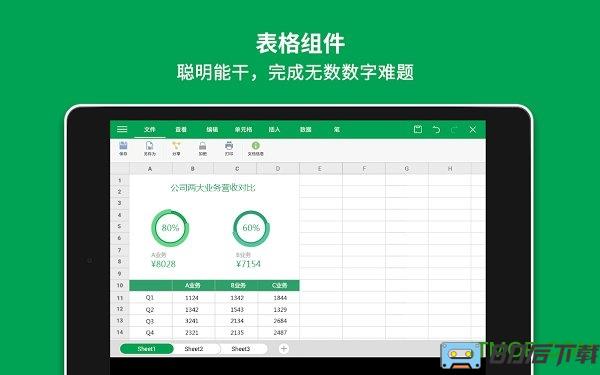Click cell with value 1329
Viewport: 600px width, 375px height.
pyautogui.click(x=280, y=309)
